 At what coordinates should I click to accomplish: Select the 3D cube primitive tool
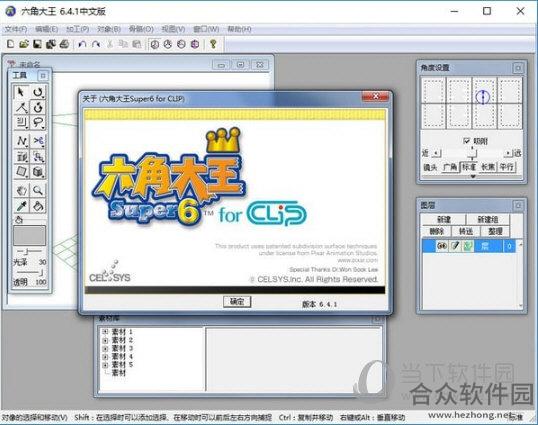coord(38,172)
